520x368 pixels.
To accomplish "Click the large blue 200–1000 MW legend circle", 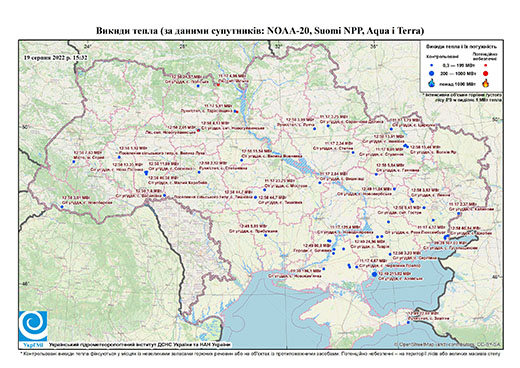I will (x=432, y=73).
